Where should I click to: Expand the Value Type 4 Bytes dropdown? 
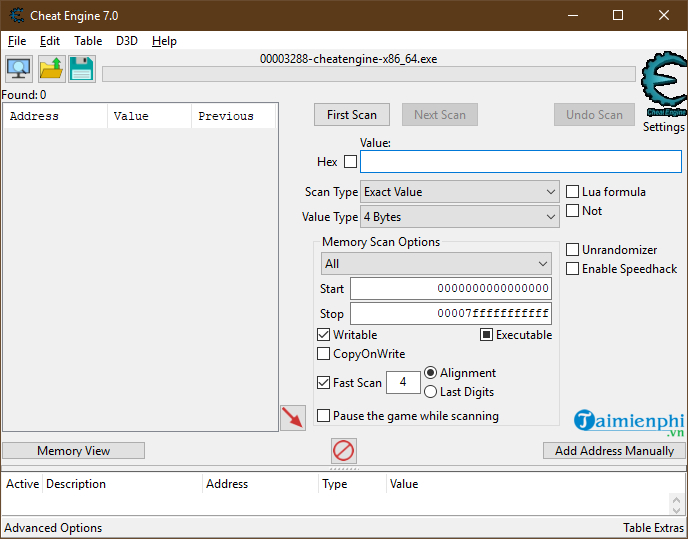pyautogui.click(x=459, y=217)
